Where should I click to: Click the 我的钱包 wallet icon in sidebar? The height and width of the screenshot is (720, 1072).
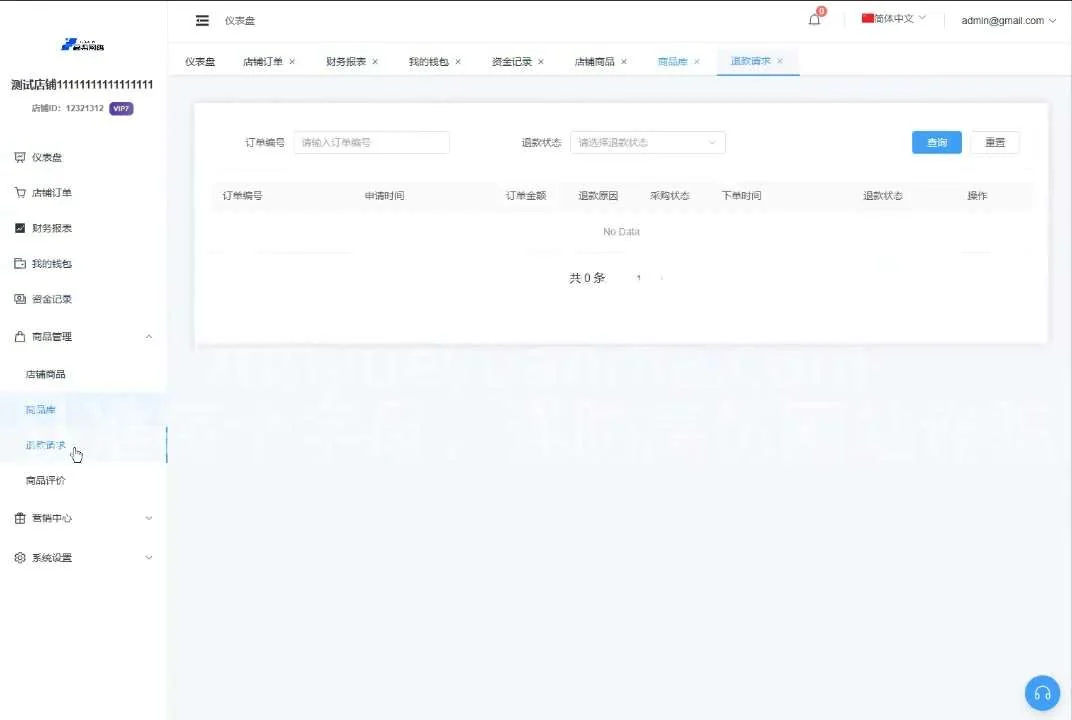pyautogui.click(x=20, y=264)
